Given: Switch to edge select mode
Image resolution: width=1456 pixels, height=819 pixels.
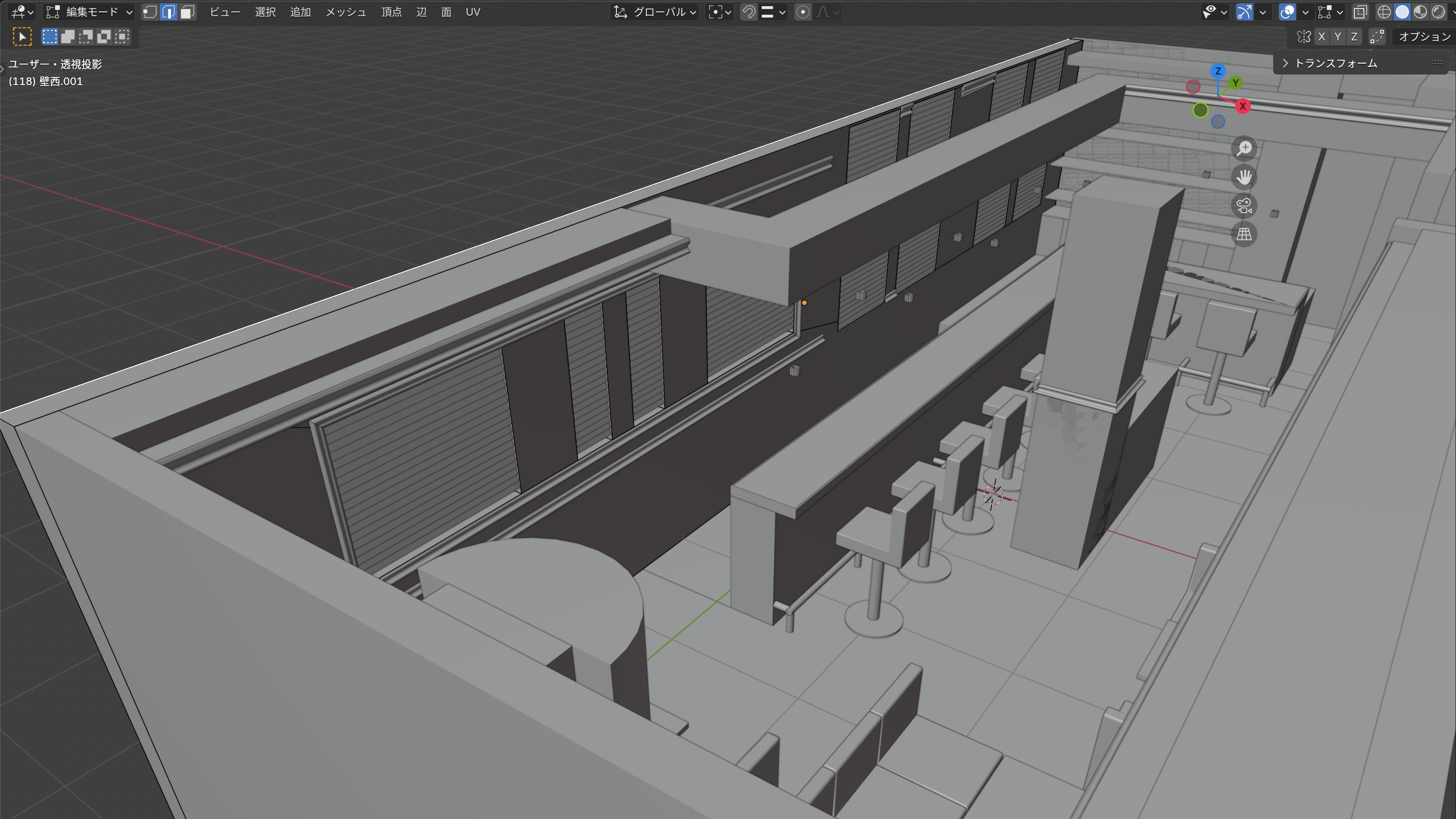Looking at the screenshot, I should tap(169, 12).
